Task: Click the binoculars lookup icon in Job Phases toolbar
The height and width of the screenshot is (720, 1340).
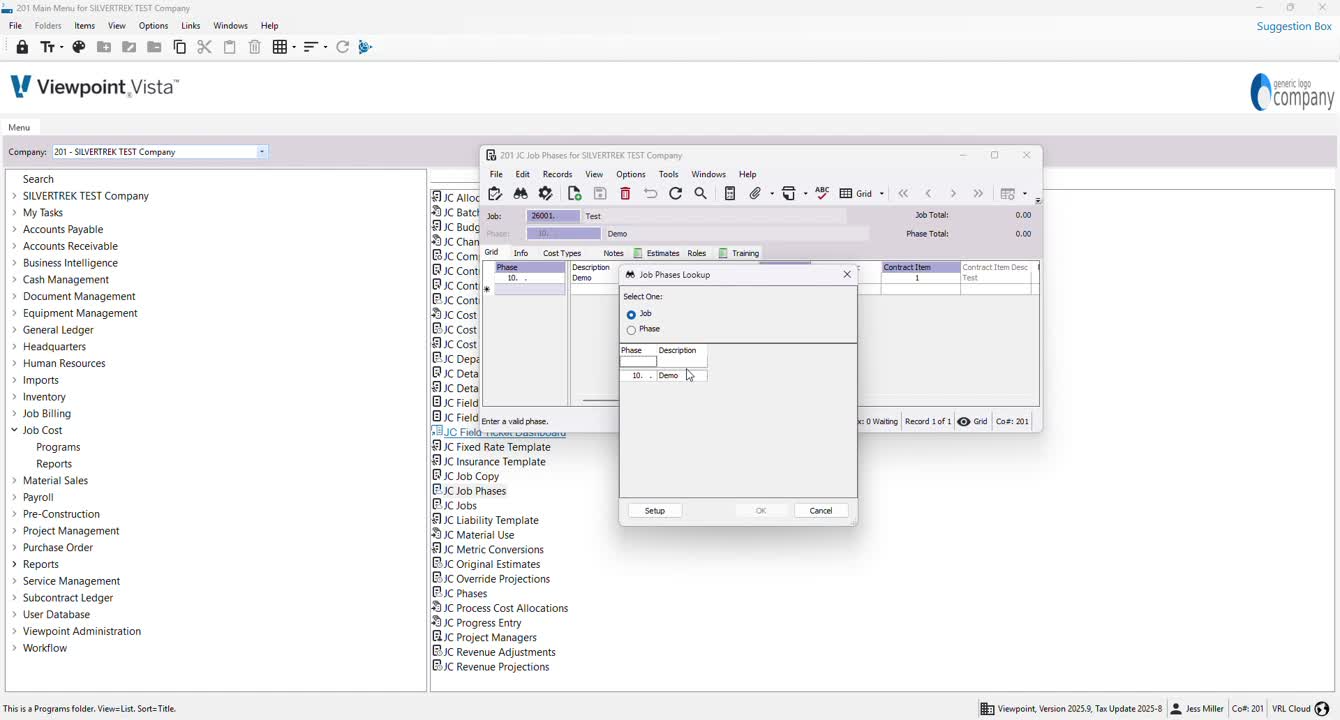Action: (521, 194)
